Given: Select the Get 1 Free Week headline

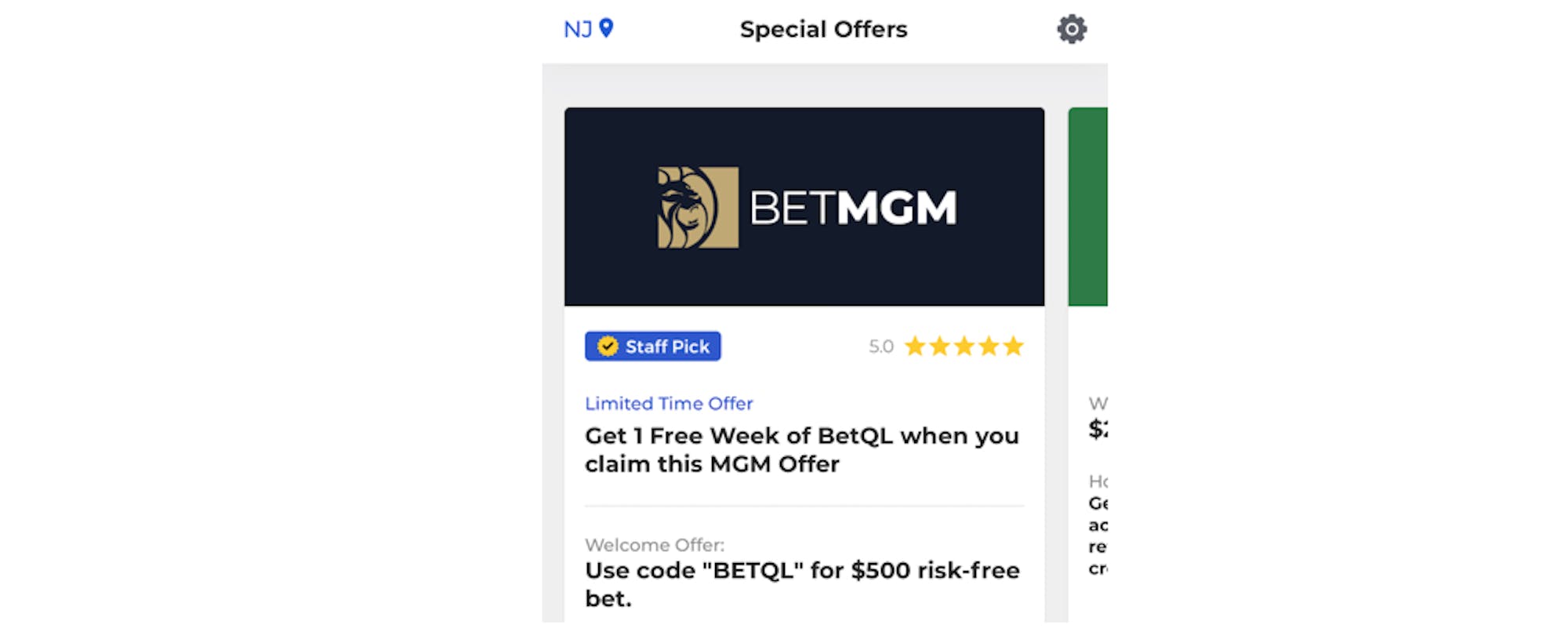Looking at the screenshot, I should (x=801, y=449).
